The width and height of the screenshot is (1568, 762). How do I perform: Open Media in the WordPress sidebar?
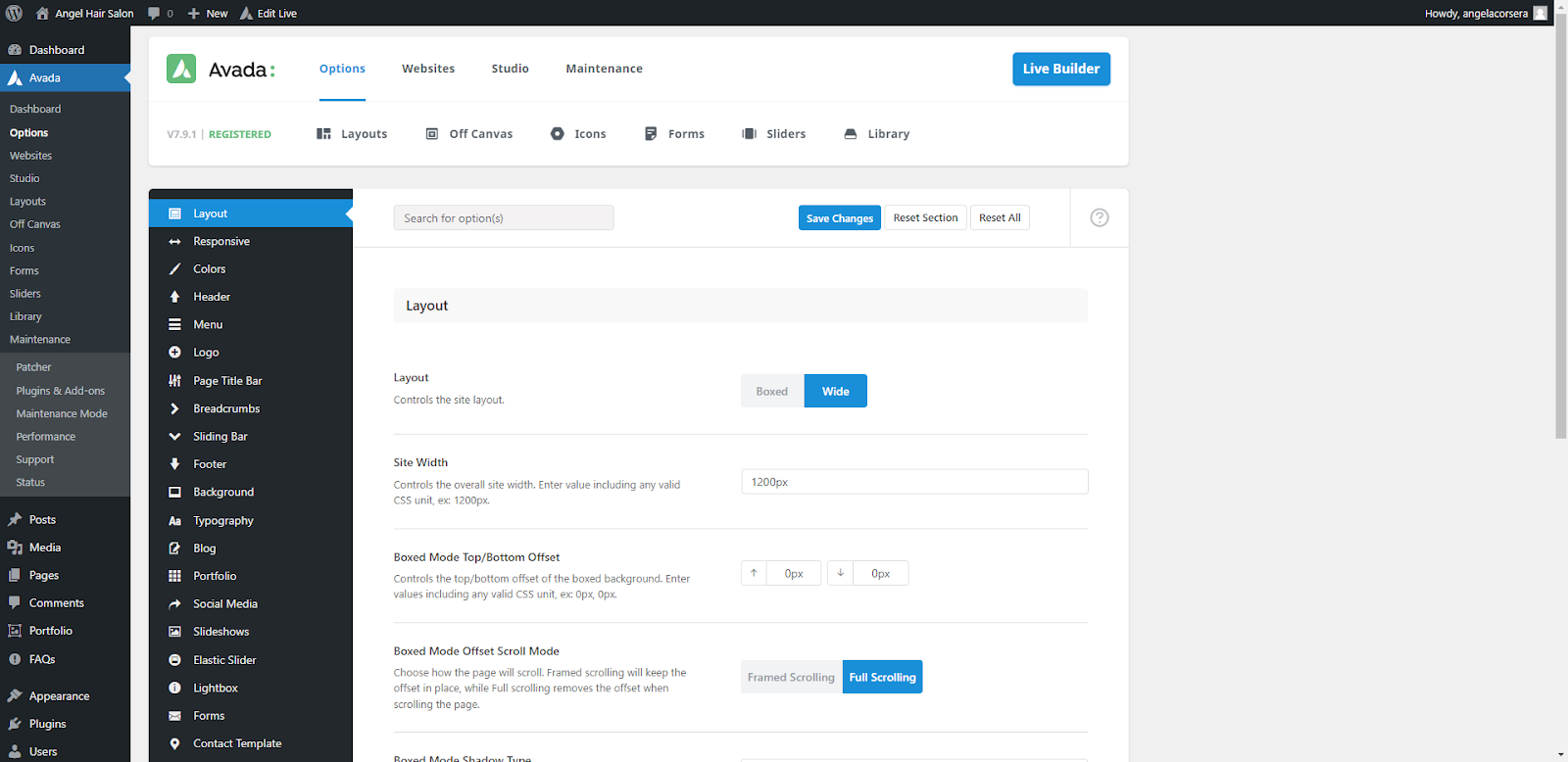tap(65, 548)
